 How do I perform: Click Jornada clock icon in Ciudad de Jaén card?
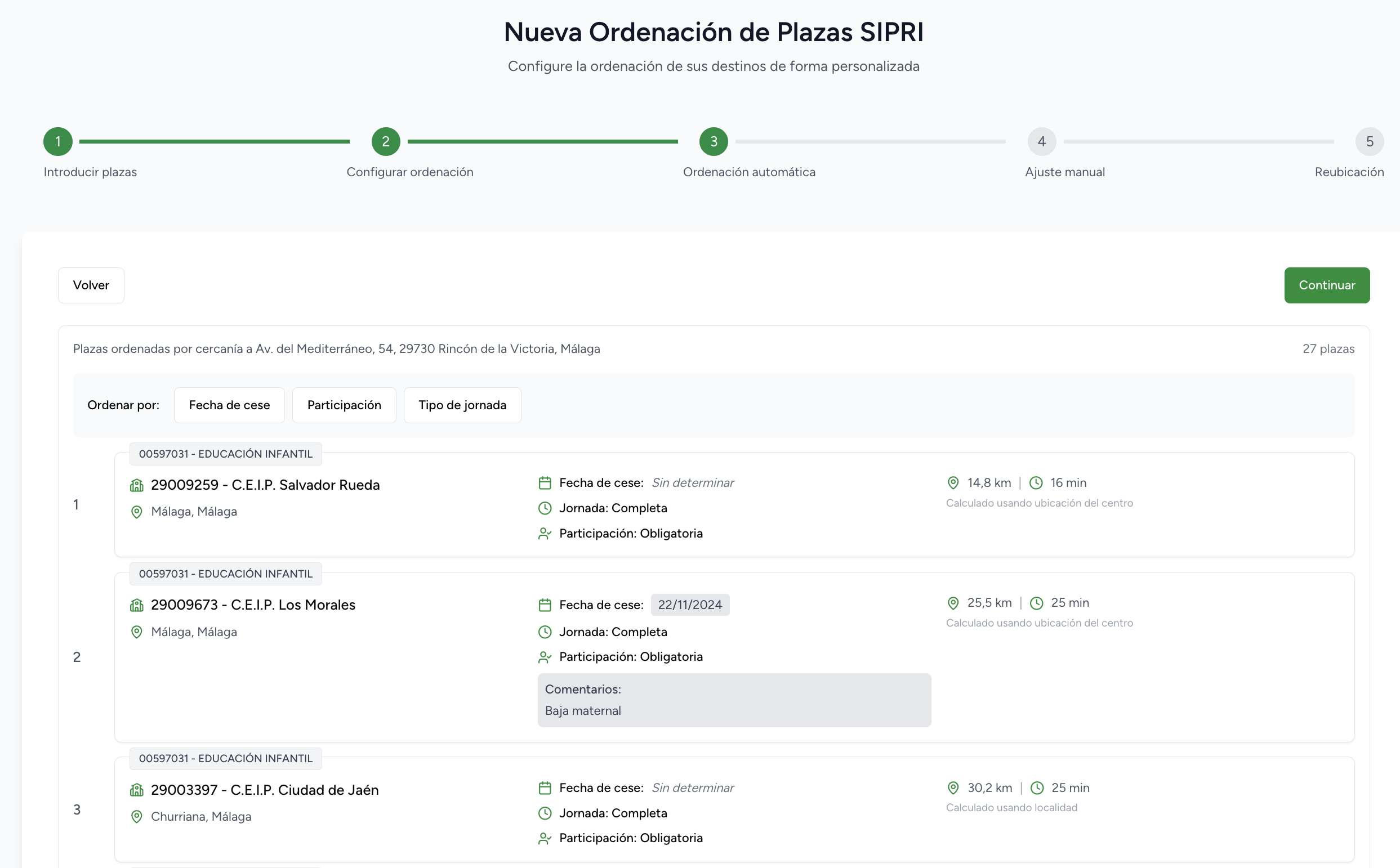(x=545, y=813)
